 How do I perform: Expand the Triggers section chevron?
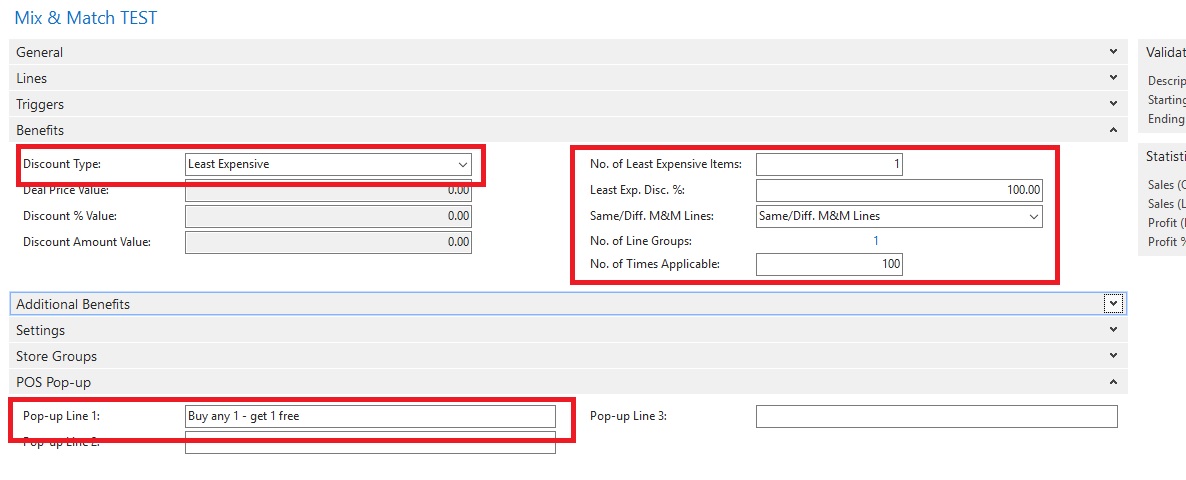coord(1114,104)
